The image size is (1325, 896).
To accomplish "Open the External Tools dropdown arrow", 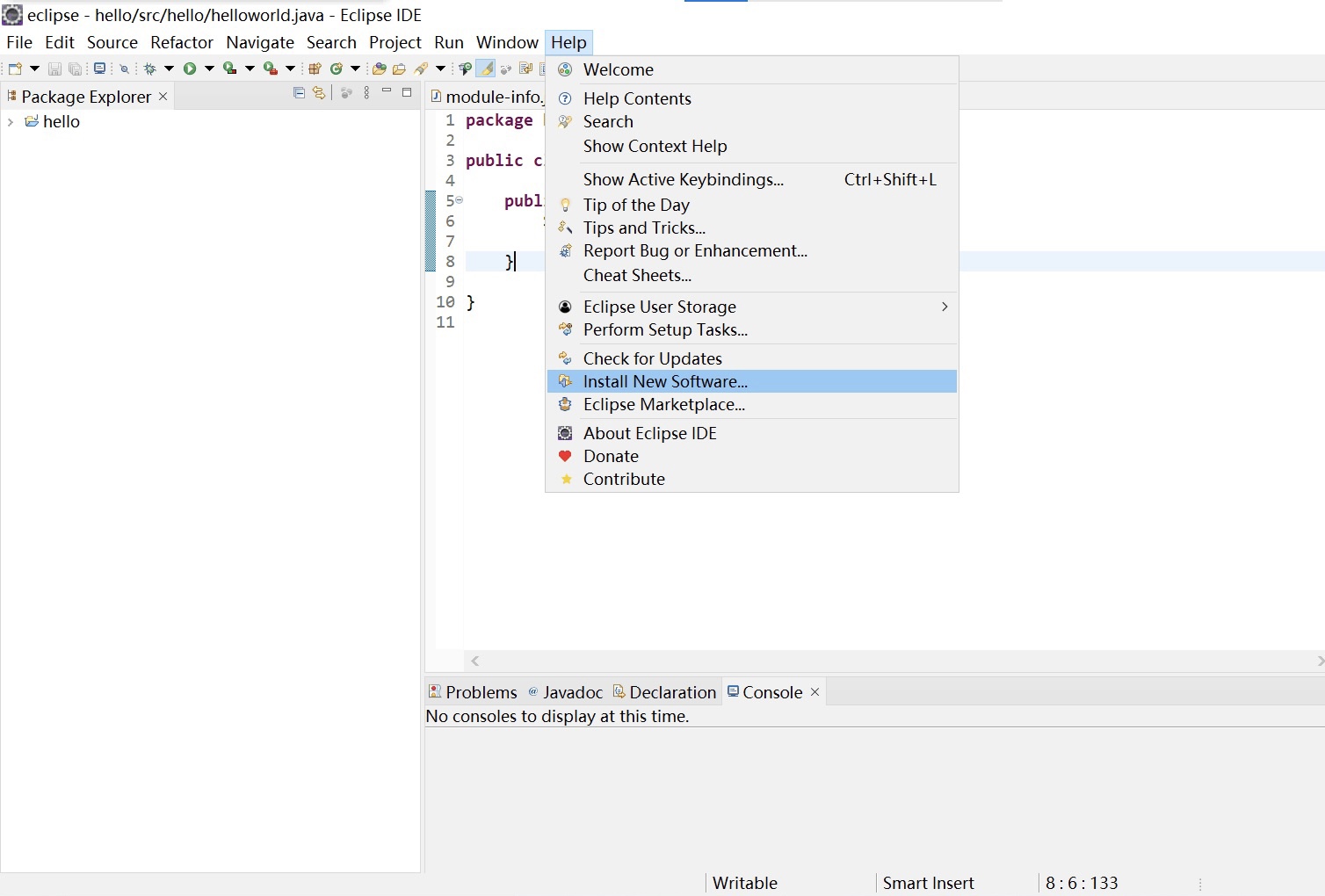I will coord(290,69).
